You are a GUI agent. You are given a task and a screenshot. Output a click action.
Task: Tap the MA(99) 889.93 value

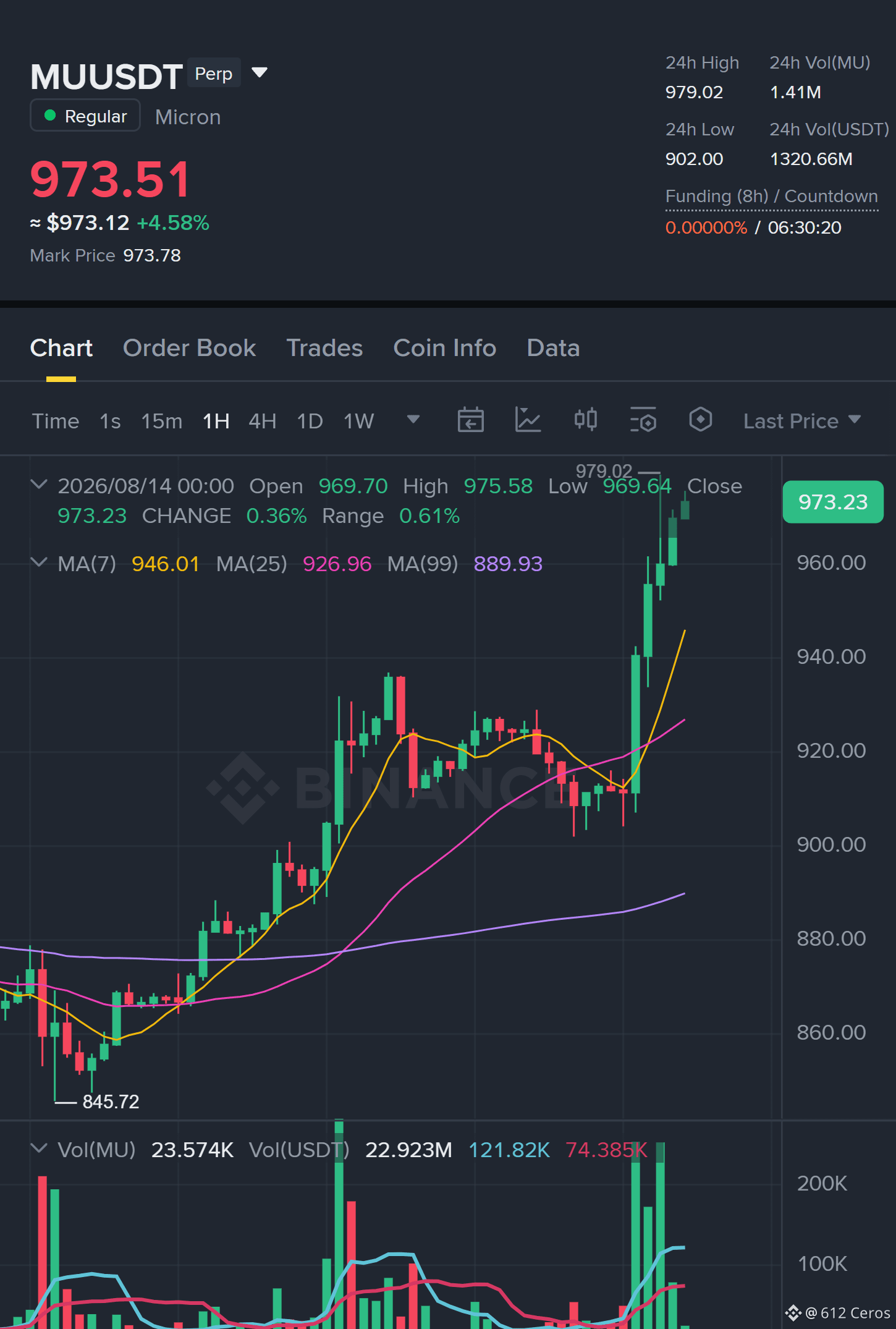(x=508, y=564)
